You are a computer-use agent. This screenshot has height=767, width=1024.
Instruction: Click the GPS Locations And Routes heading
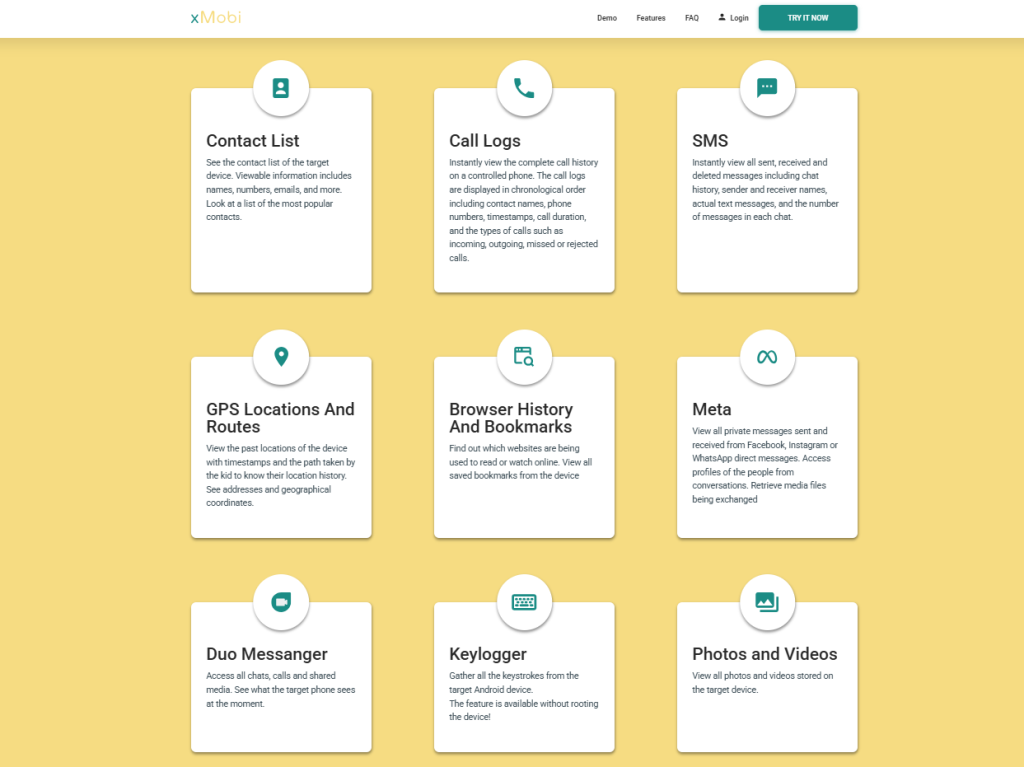tap(280, 418)
